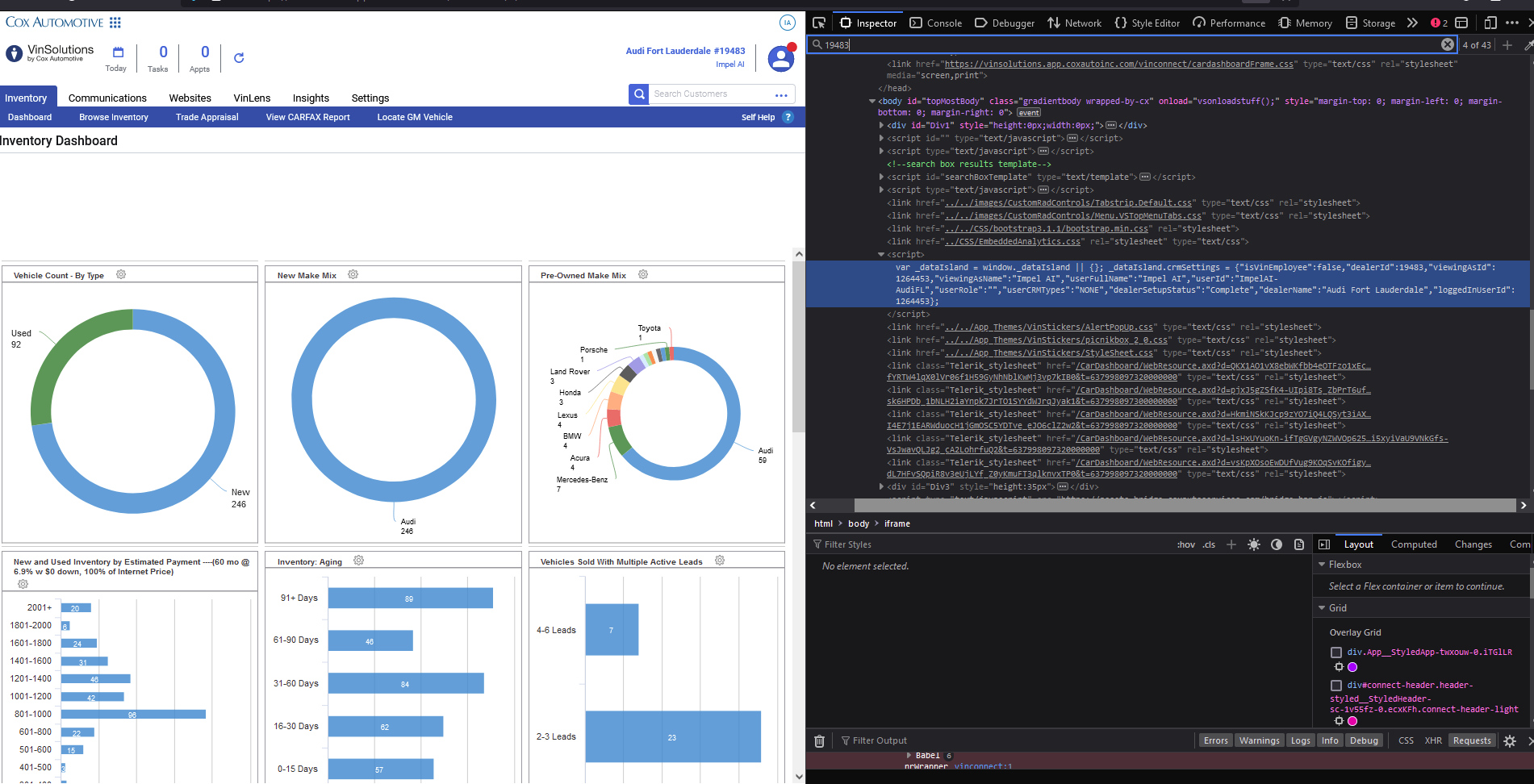Open settings gear for Pre-Owned Make Mix
The width and height of the screenshot is (1534, 784).
click(643, 274)
